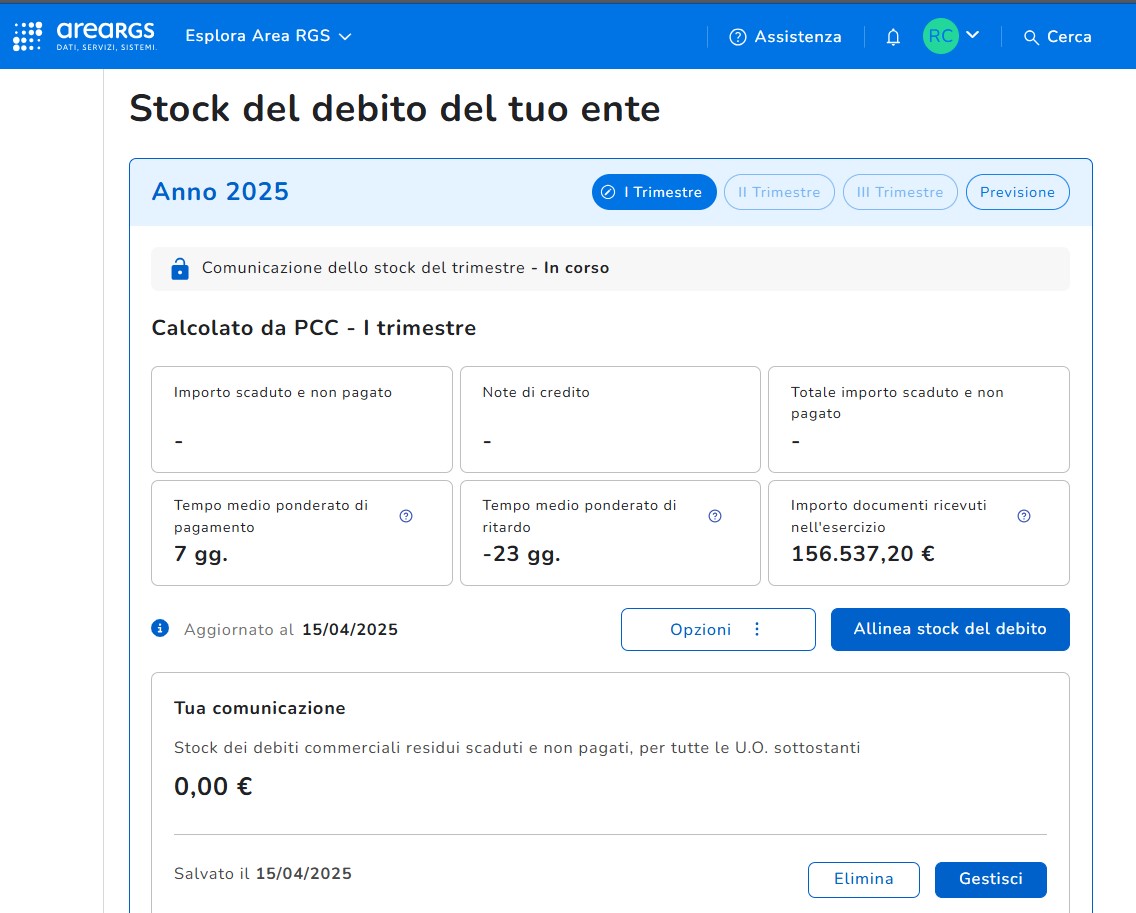This screenshot has height=913, width=1136.
Task: Click the Importo scaduto e non pagato card
Action: coord(301,419)
